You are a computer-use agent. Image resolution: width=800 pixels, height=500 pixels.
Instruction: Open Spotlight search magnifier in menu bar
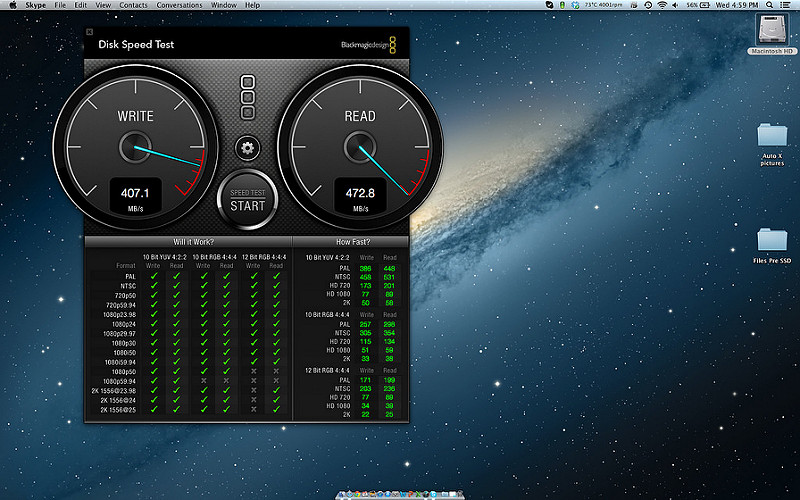click(x=771, y=5)
